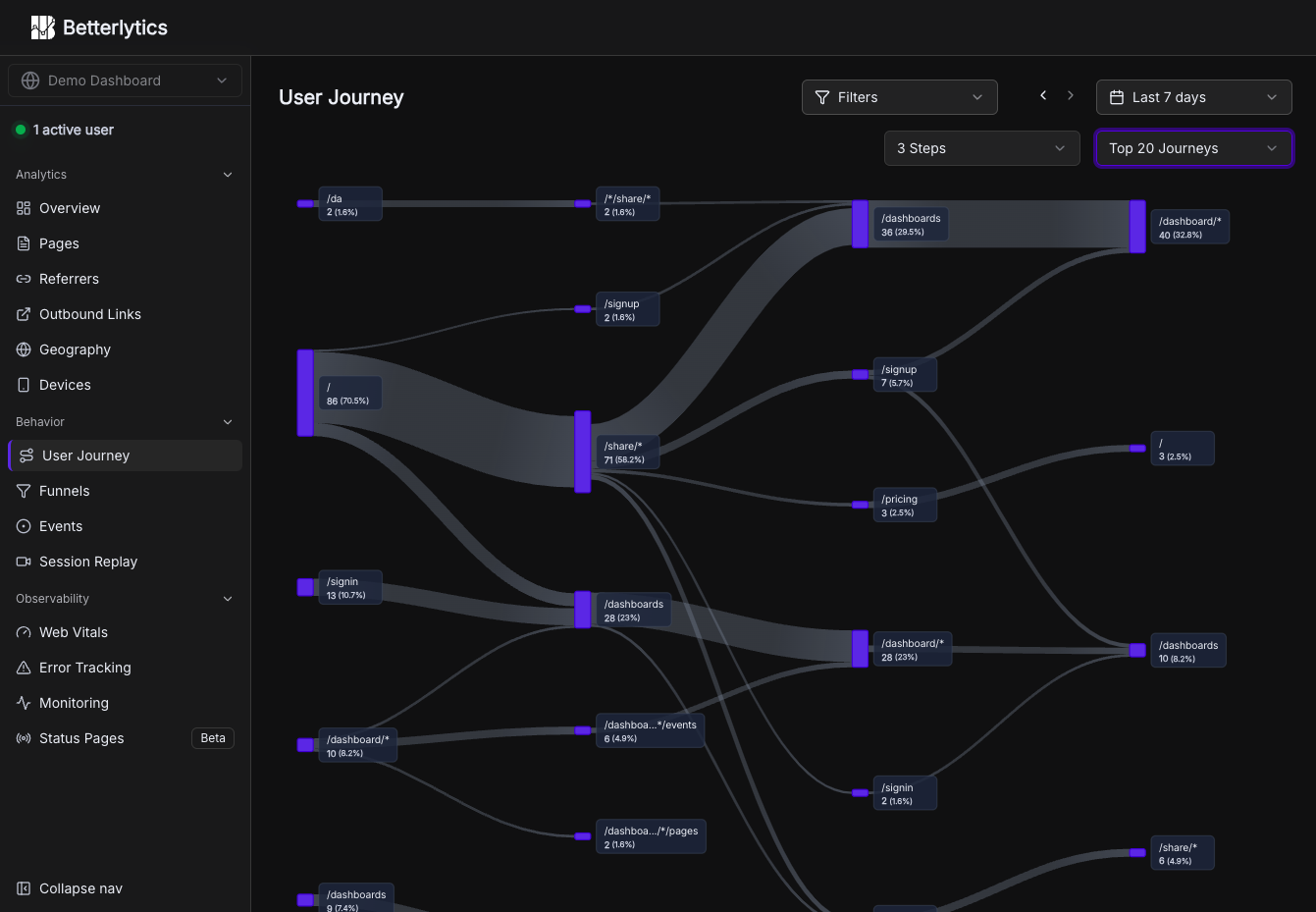This screenshot has height=912, width=1316.
Task: Click the Web Vitals gauge icon
Action: pos(24,632)
